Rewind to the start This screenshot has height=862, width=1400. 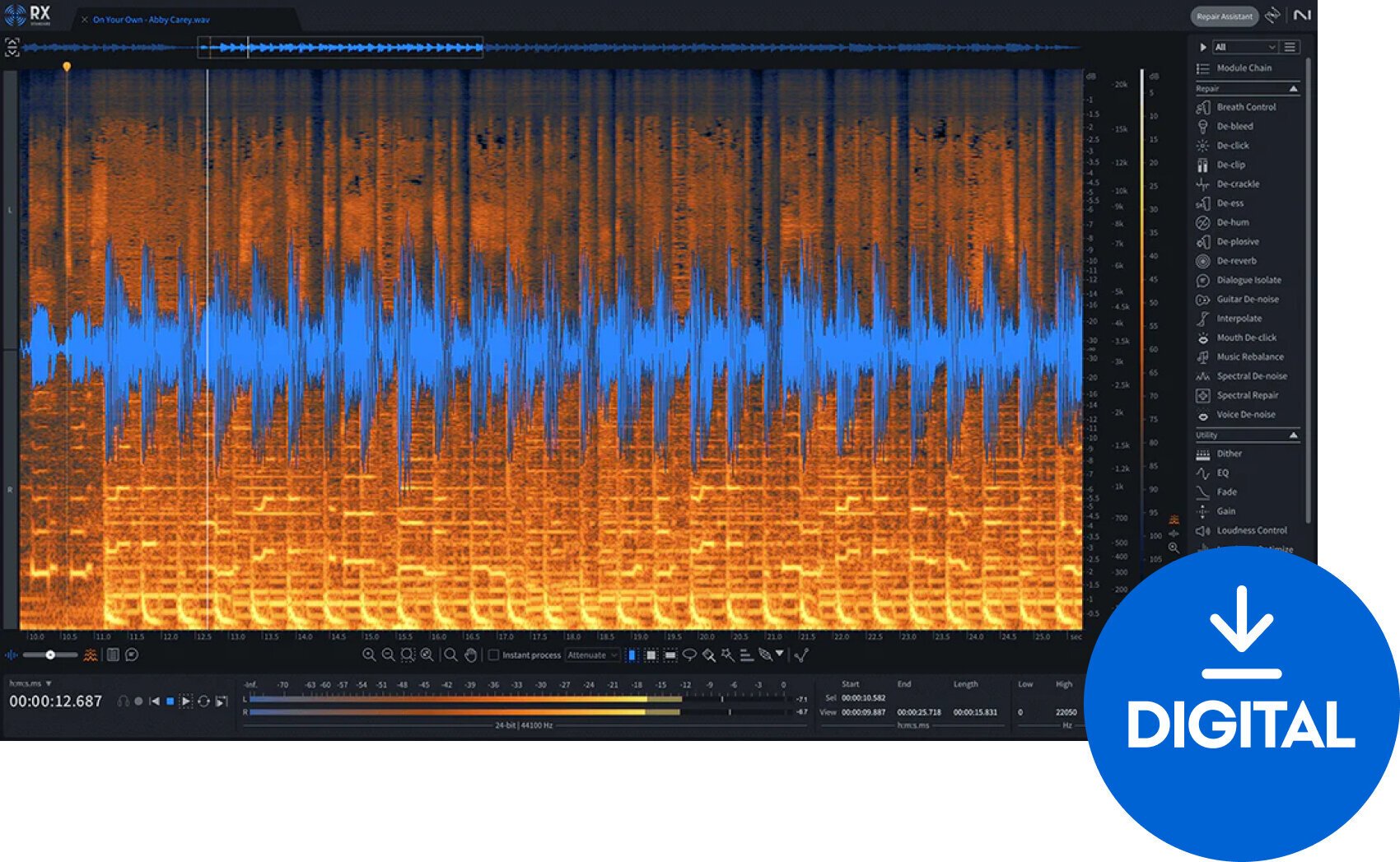pyautogui.click(x=154, y=701)
